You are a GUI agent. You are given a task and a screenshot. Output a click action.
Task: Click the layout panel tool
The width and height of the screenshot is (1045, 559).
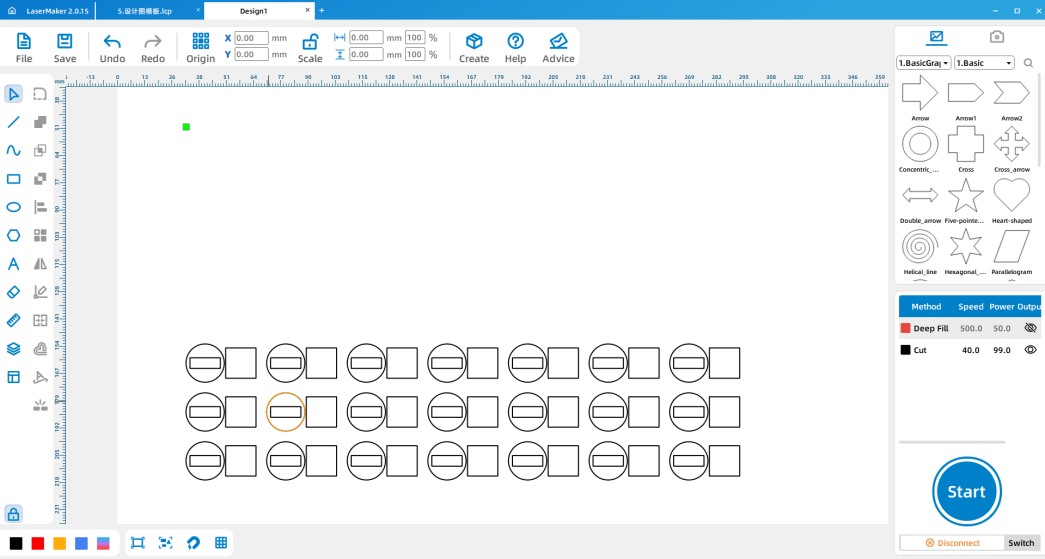click(13, 377)
